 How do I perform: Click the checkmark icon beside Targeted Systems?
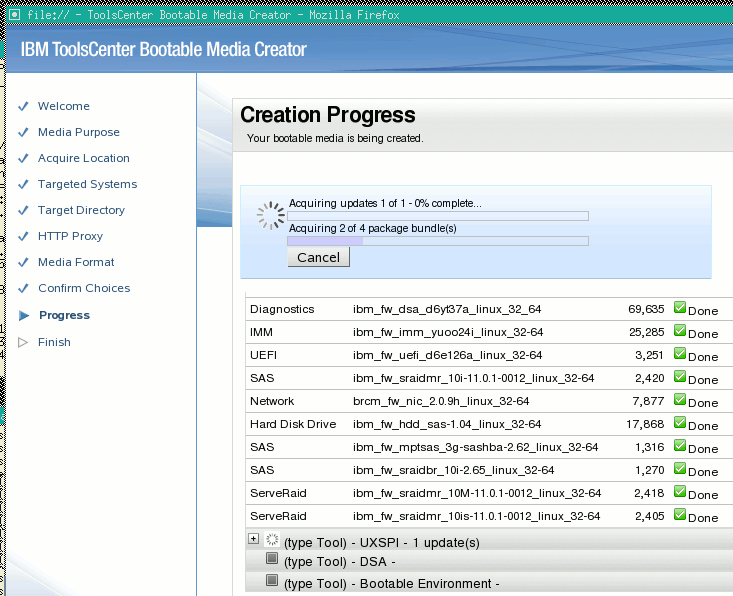click(x=23, y=184)
